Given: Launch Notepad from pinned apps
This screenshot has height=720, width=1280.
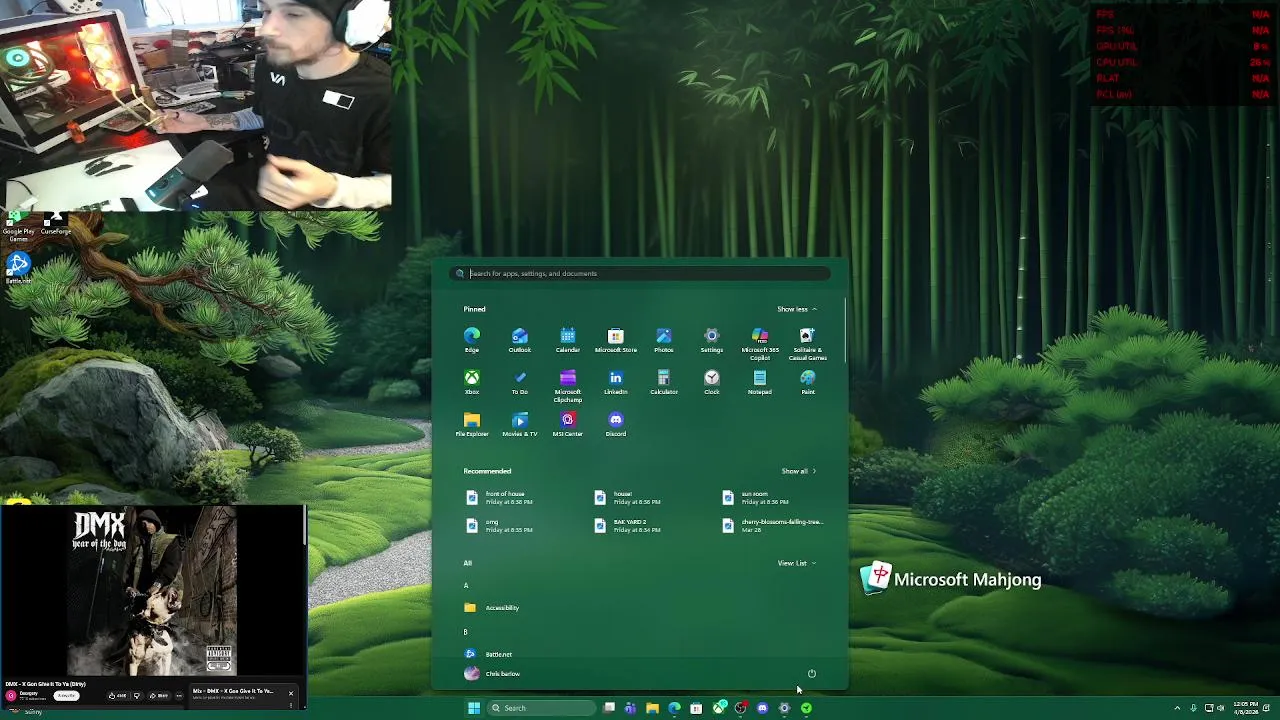Looking at the screenshot, I should [x=760, y=381].
